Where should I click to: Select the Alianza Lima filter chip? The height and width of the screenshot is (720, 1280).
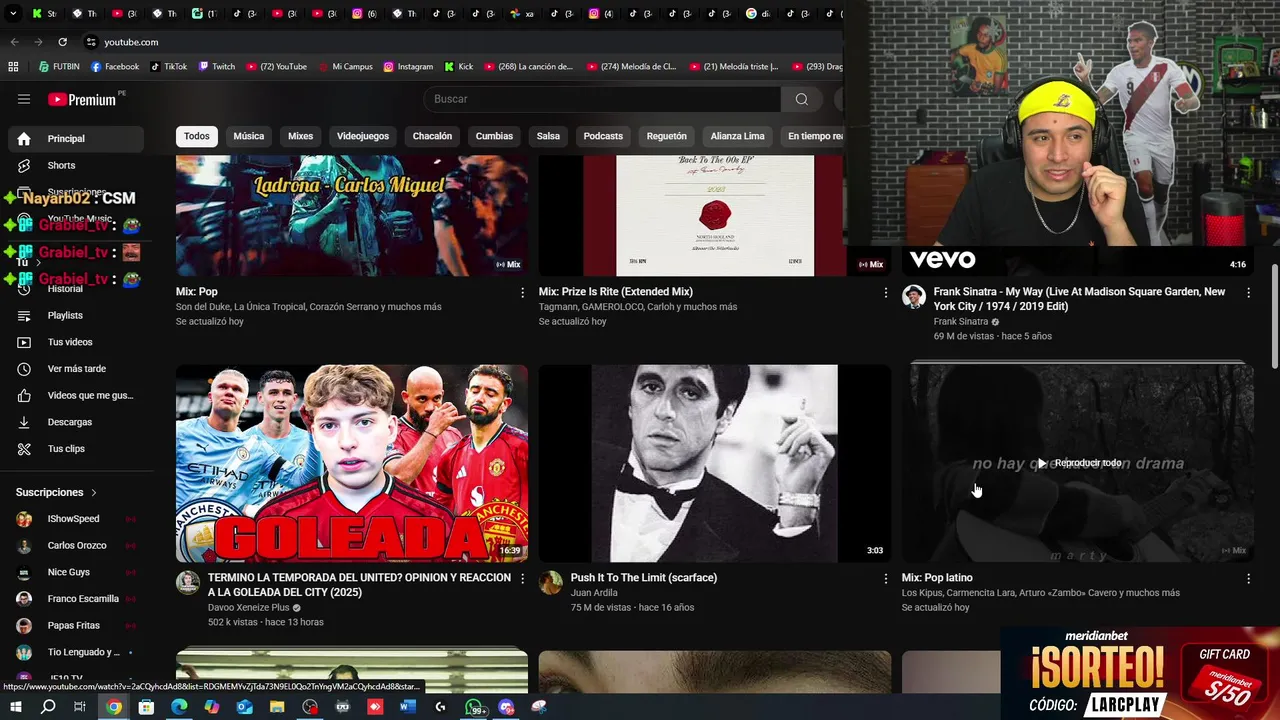[x=737, y=136]
